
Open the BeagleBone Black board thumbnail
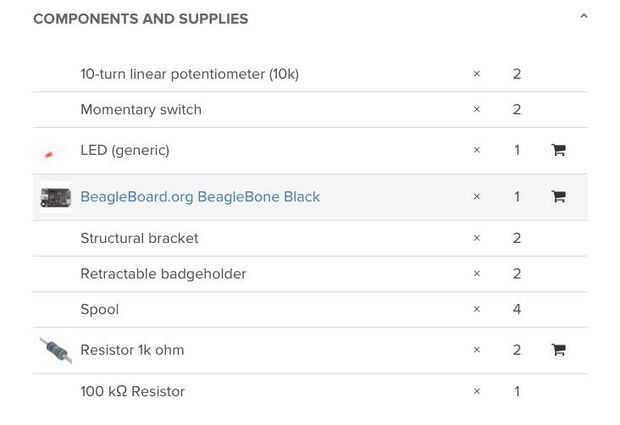pyautogui.click(x=55, y=197)
